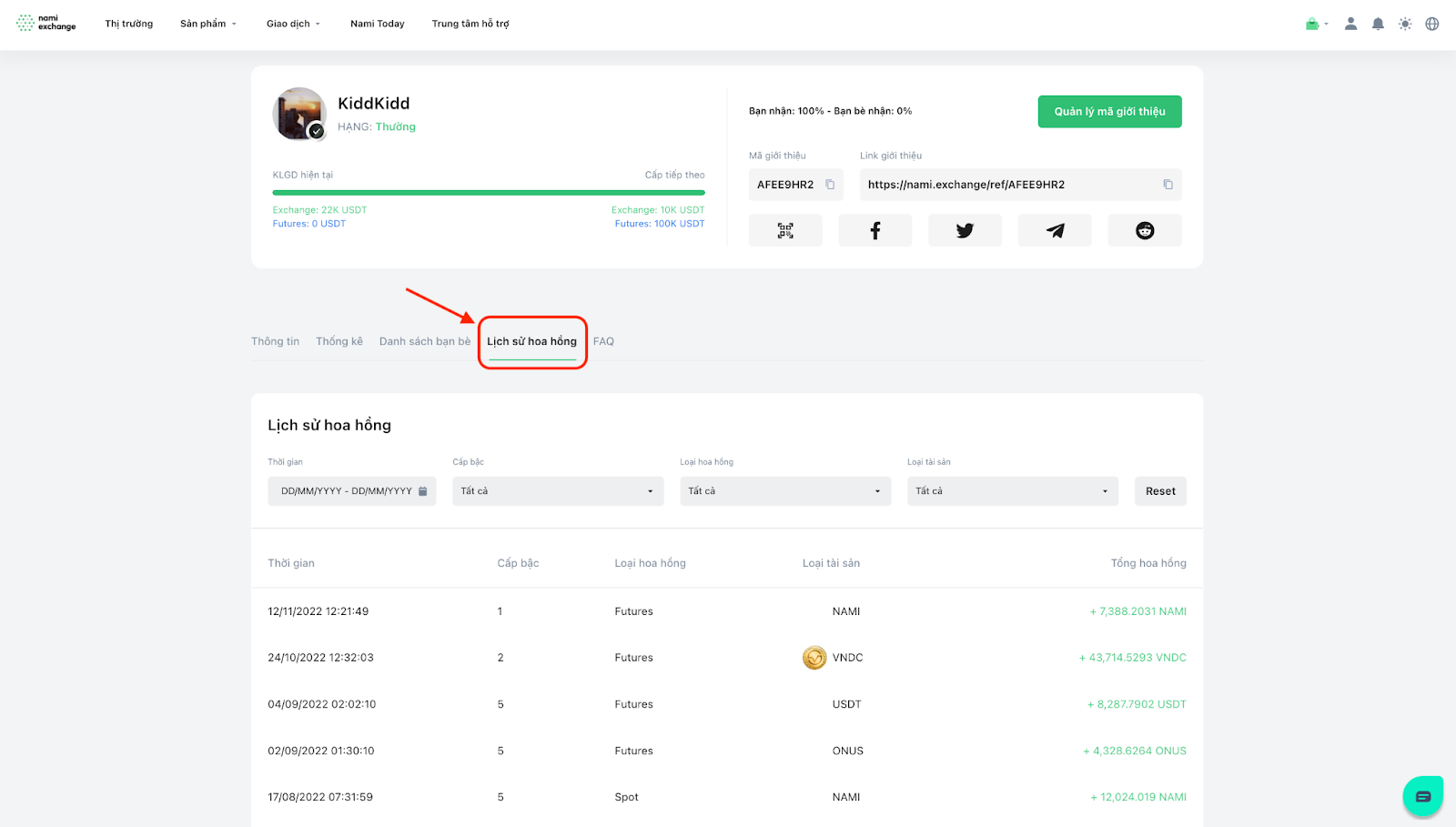Share referral on Facebook
1456x827 pixels.
(875, 230)
